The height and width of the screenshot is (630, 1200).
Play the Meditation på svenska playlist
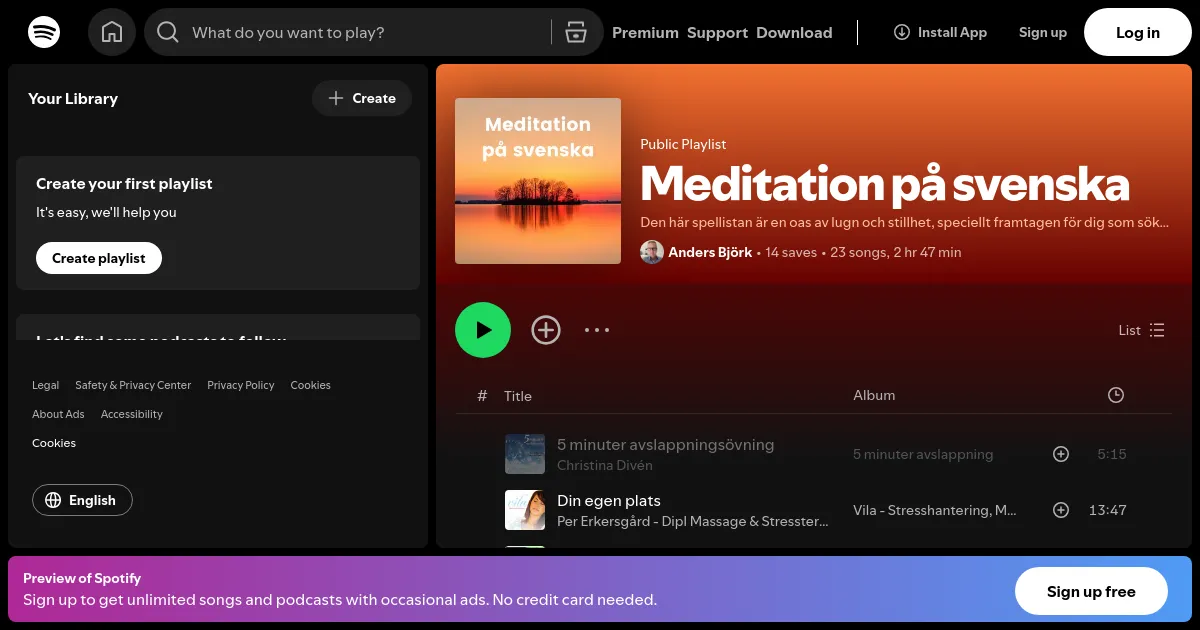(483, 329)
